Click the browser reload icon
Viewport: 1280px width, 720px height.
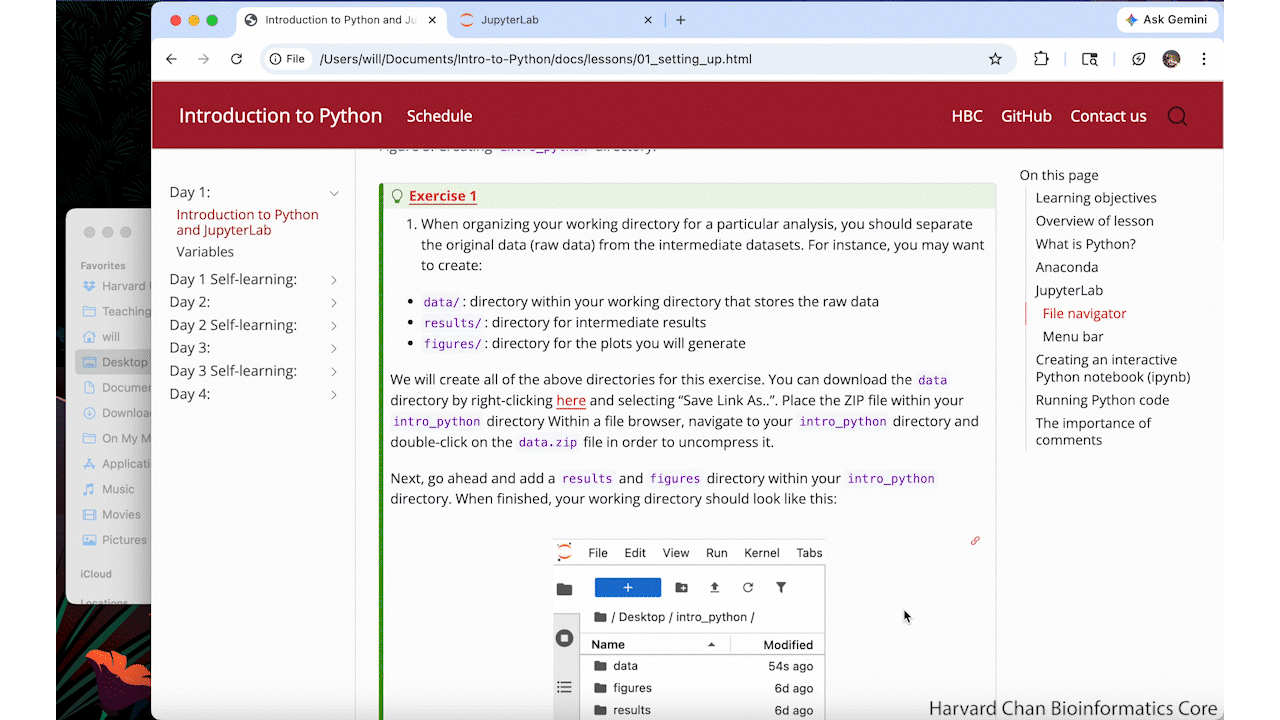[x=236, y=59]
